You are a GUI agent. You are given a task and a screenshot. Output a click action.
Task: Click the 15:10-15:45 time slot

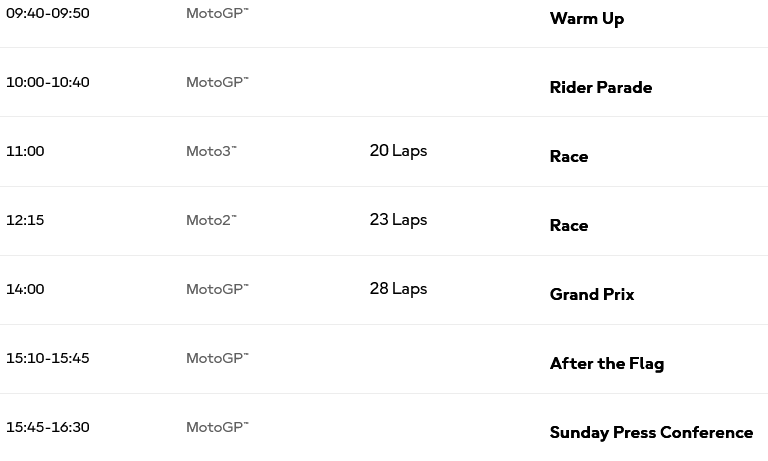click(48, 359)
